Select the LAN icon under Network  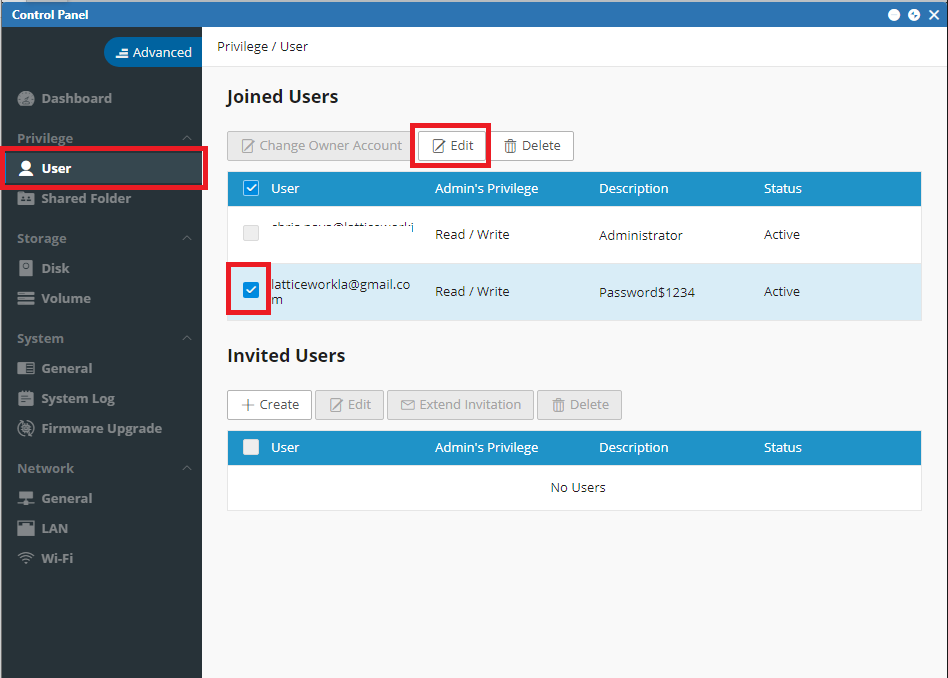pyautogui.click(x=26, y=528)
